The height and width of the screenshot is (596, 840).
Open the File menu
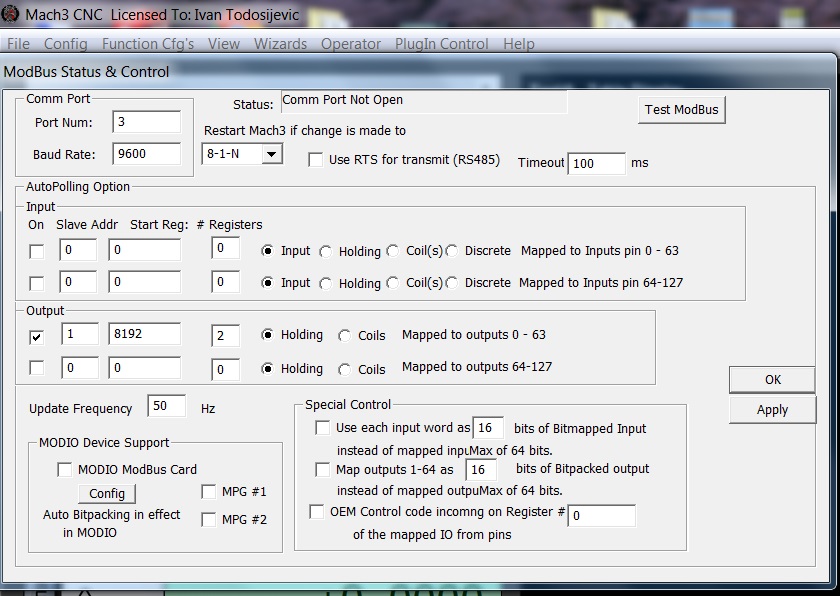(18, 44)
